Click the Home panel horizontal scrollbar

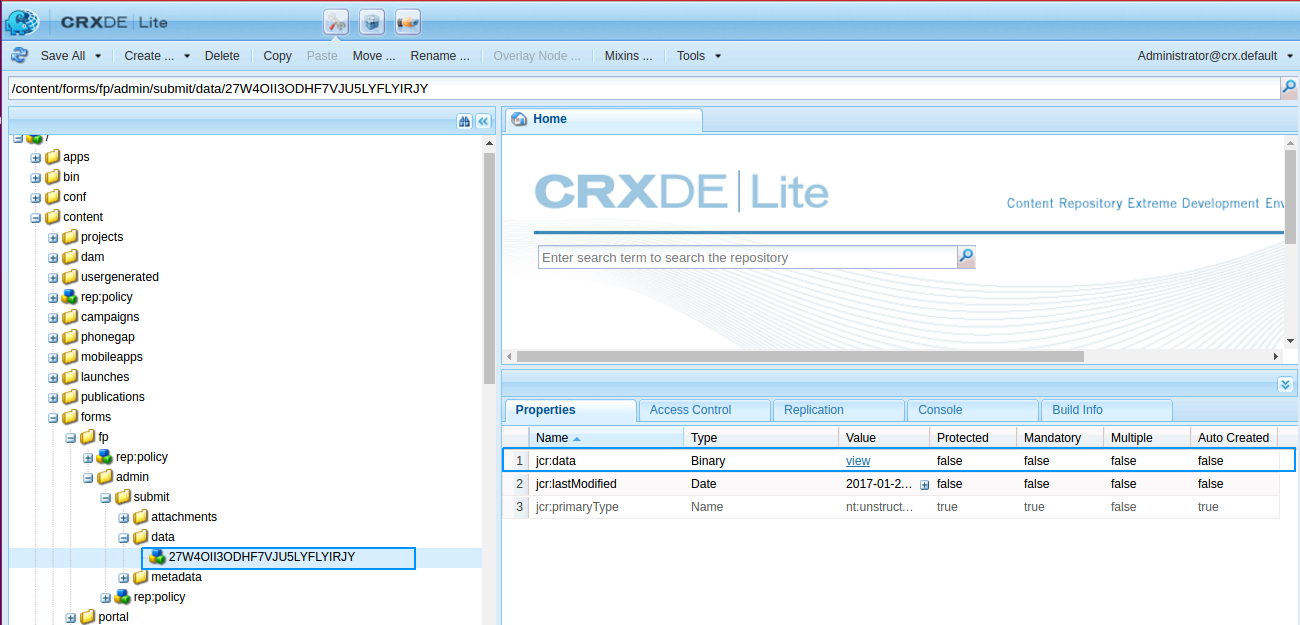point(800,356)
